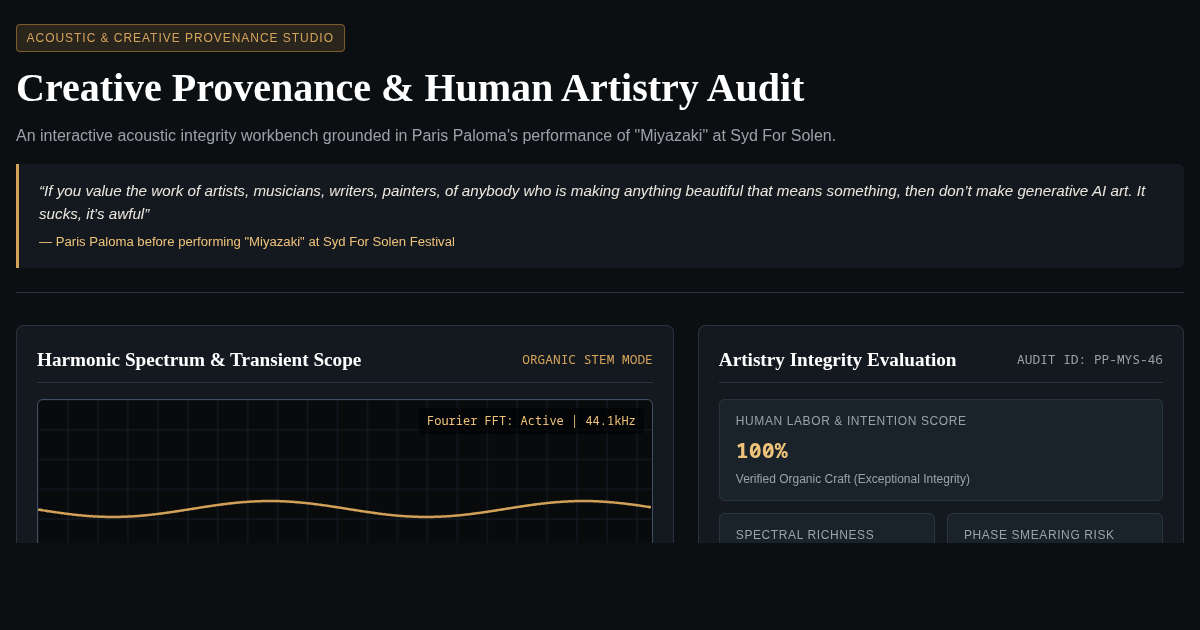
Task: Click the Fourier FFT Active 44.1kHz readout
Action: (x=531, y=421)
